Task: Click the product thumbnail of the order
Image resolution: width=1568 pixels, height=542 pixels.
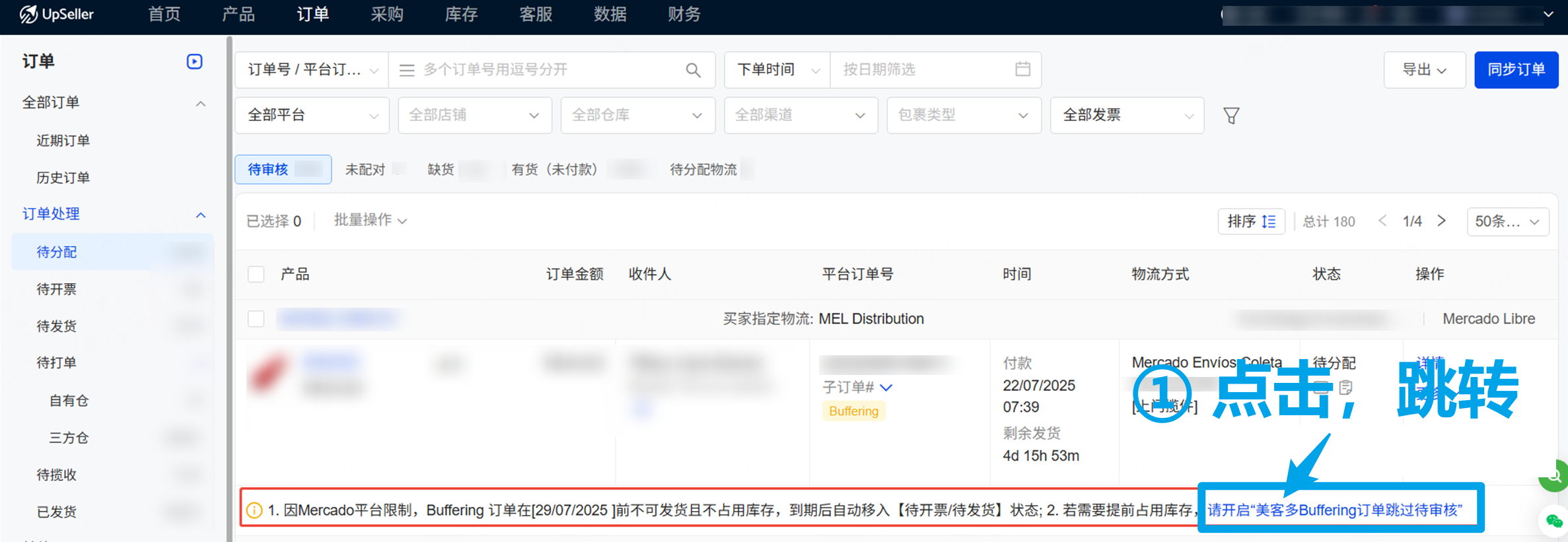Action: pyautogui.click(x=269, y=373)
